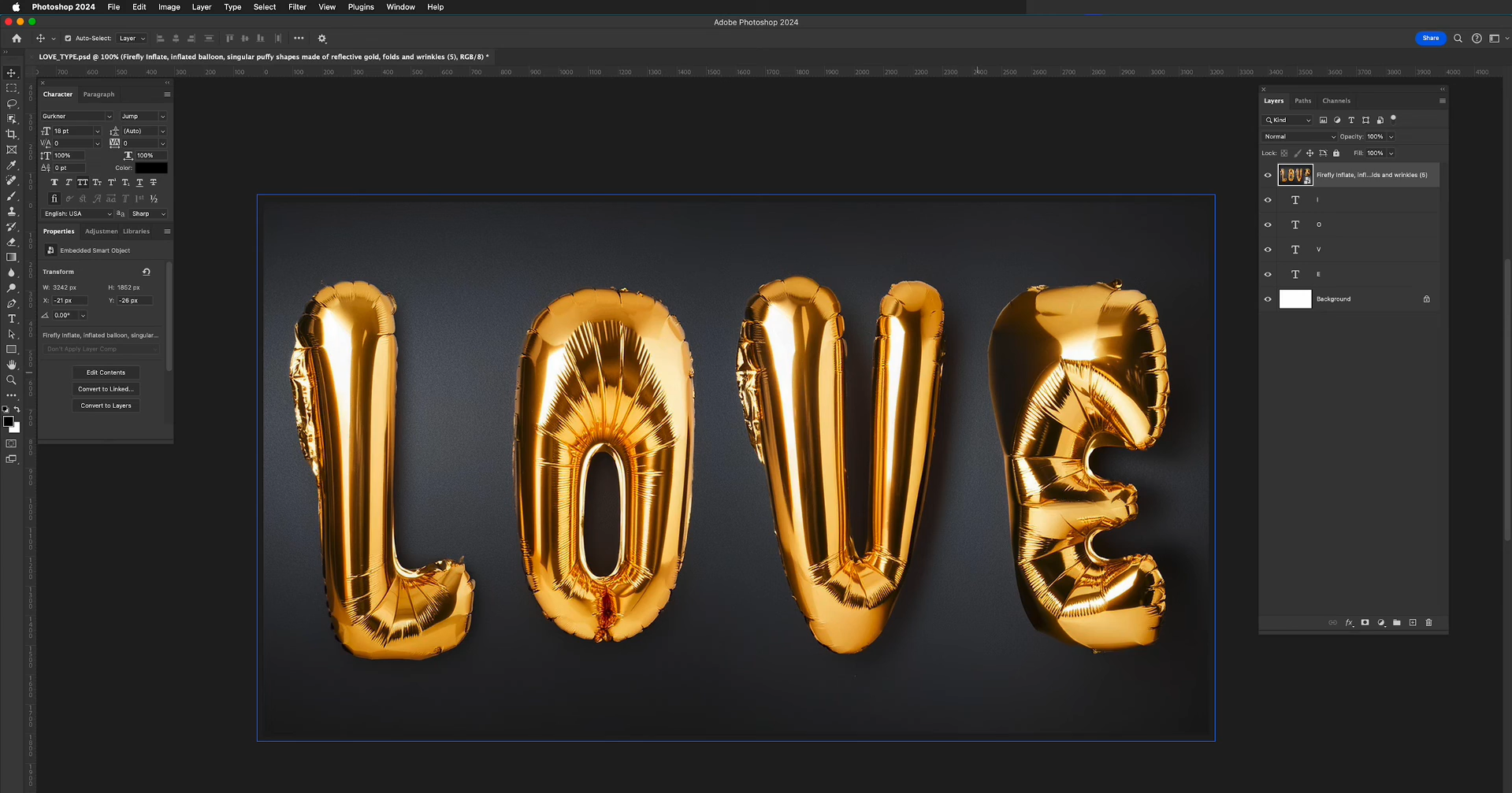This screenshot has height=793, width=1512.
Task: Select the Zoom tool in the toolbar
Action: point(11,380)
